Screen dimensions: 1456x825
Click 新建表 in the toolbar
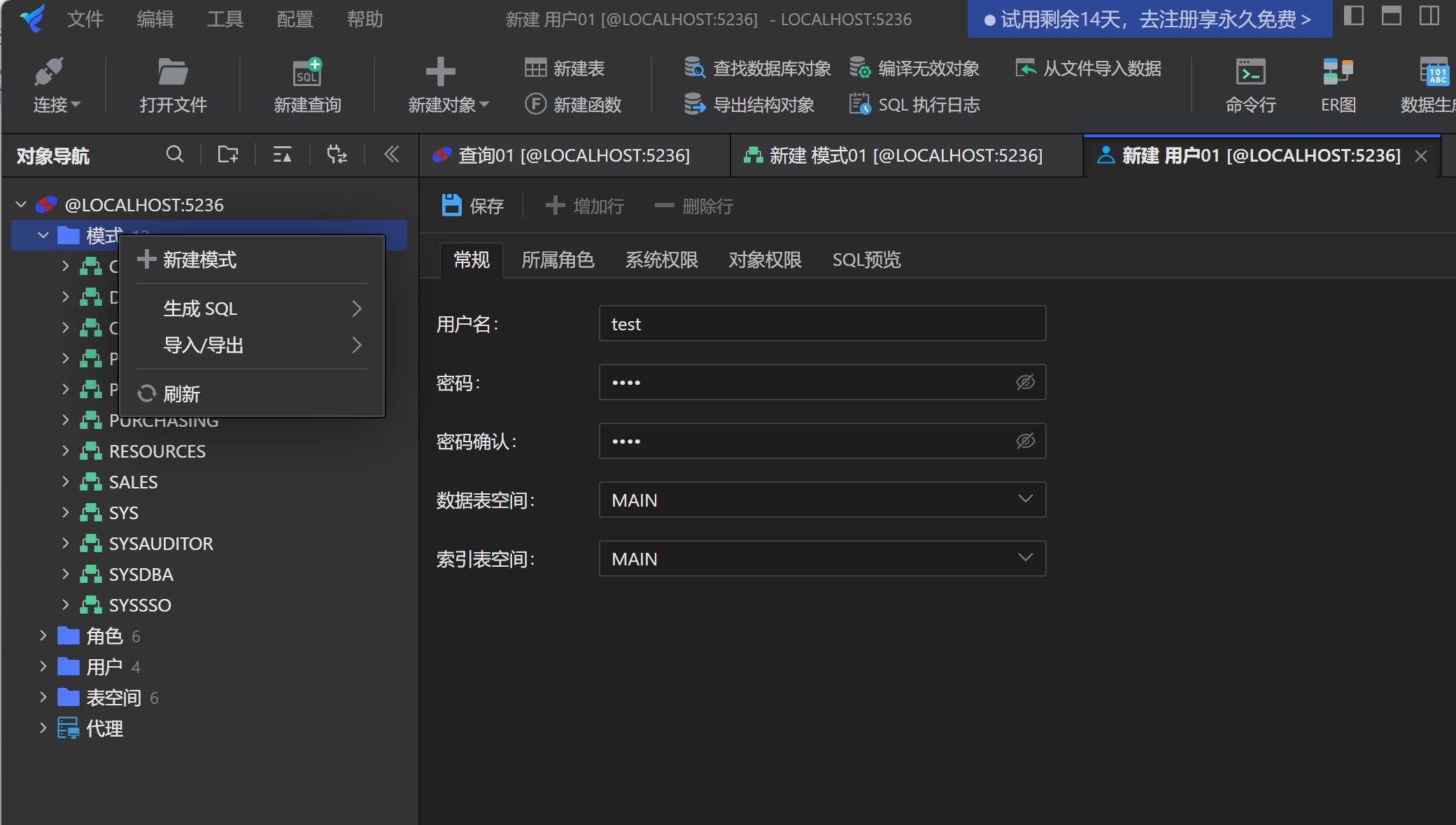coord(565,69)
